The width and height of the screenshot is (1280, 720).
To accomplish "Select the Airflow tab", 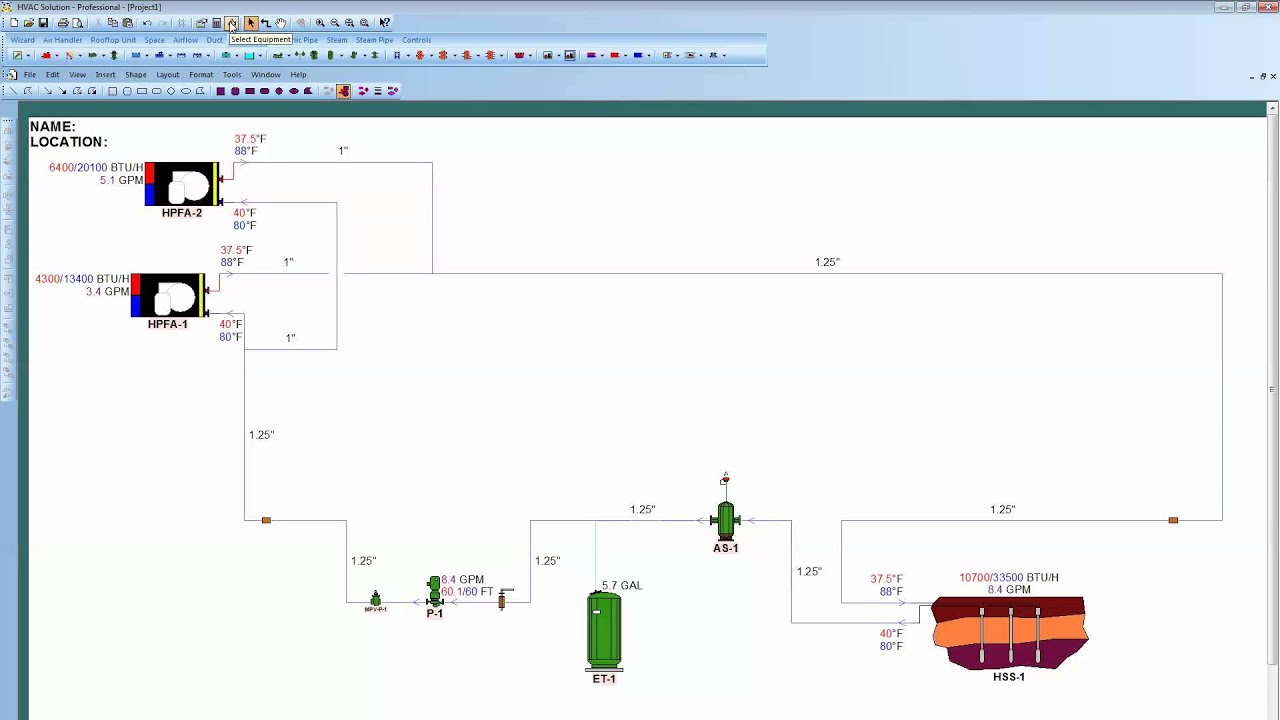I will point(185,40).
